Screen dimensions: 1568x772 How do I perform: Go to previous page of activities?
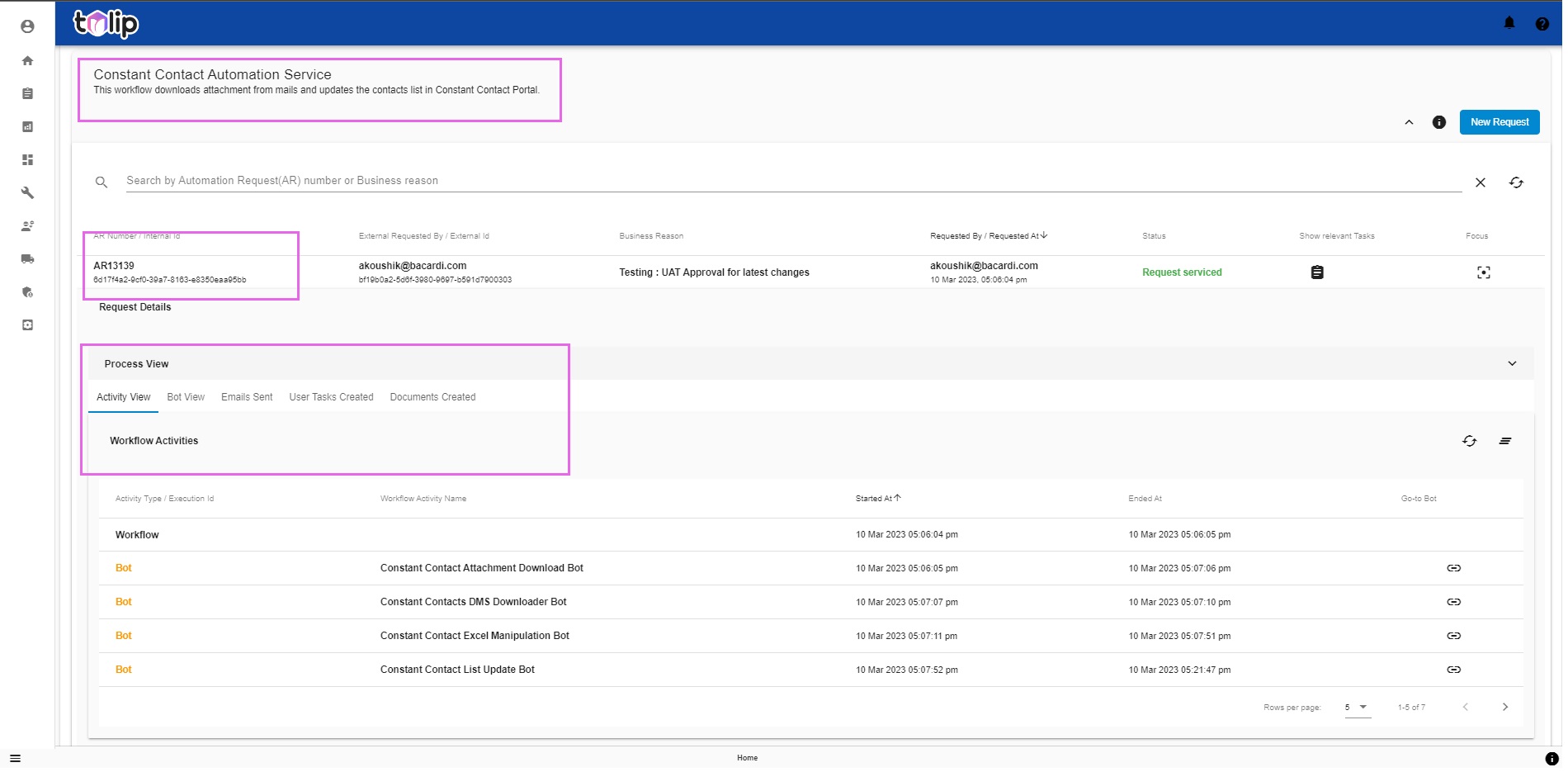coord(1465,707)
